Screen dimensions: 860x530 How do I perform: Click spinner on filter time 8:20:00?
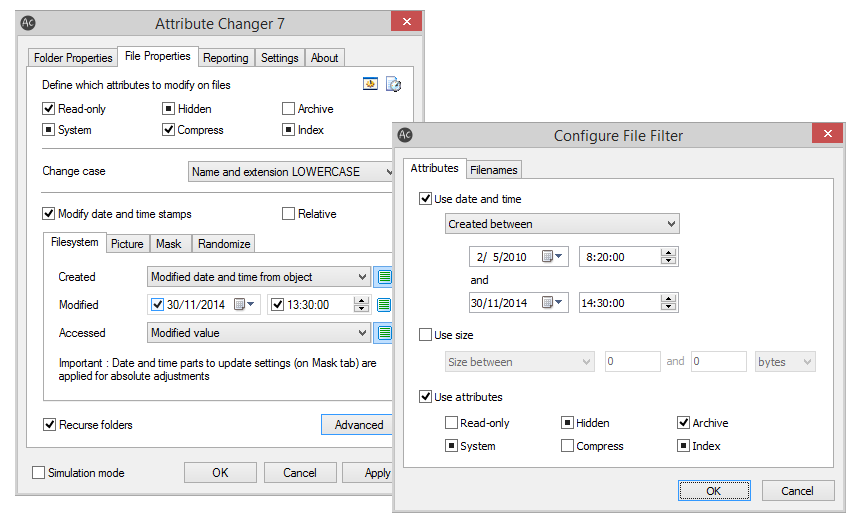(x=667, y=257)
